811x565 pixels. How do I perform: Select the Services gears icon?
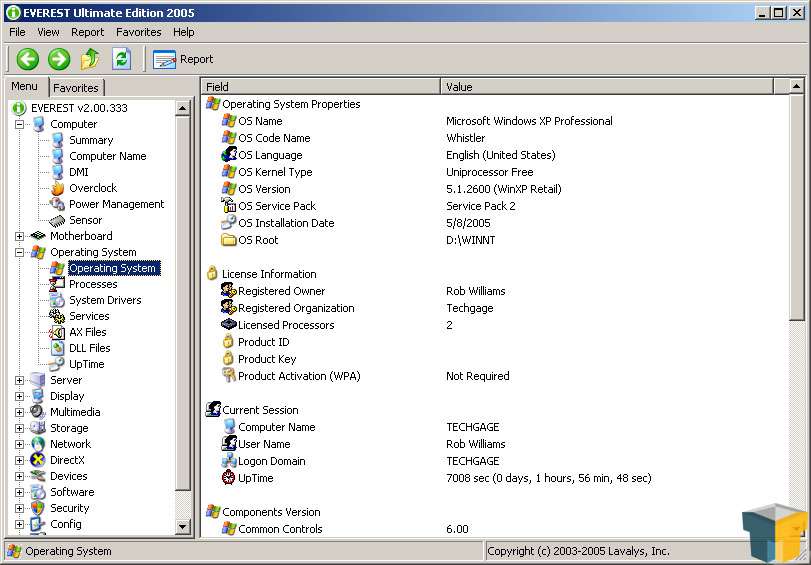(57, 316)
